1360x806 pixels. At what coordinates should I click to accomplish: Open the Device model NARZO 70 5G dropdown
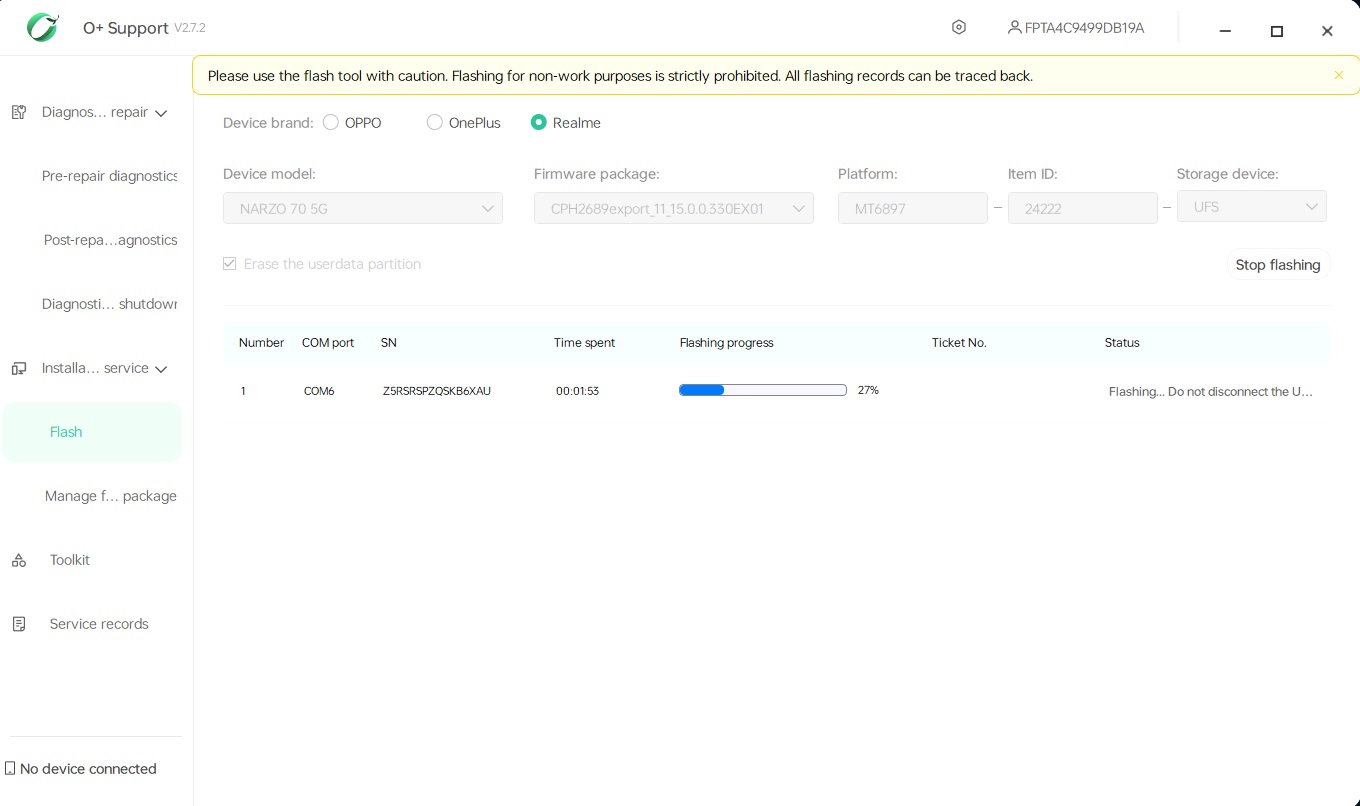(363, 208)
